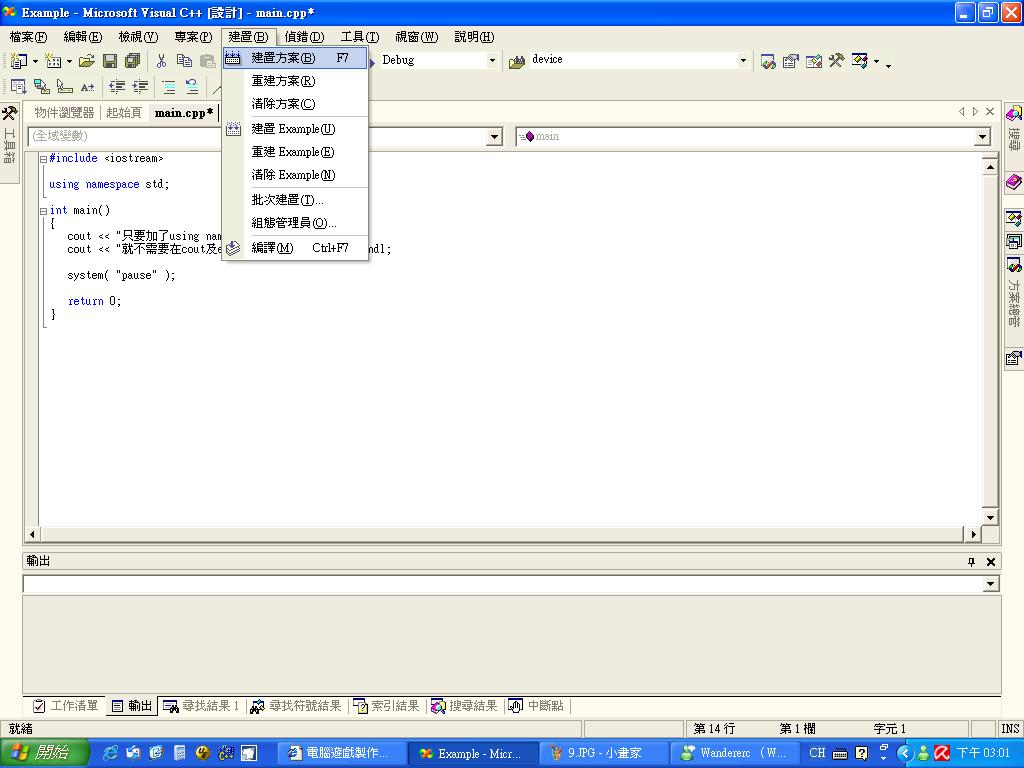
Task: Expand the New Project icon dropdown arrow
Action: pos(35,61)
